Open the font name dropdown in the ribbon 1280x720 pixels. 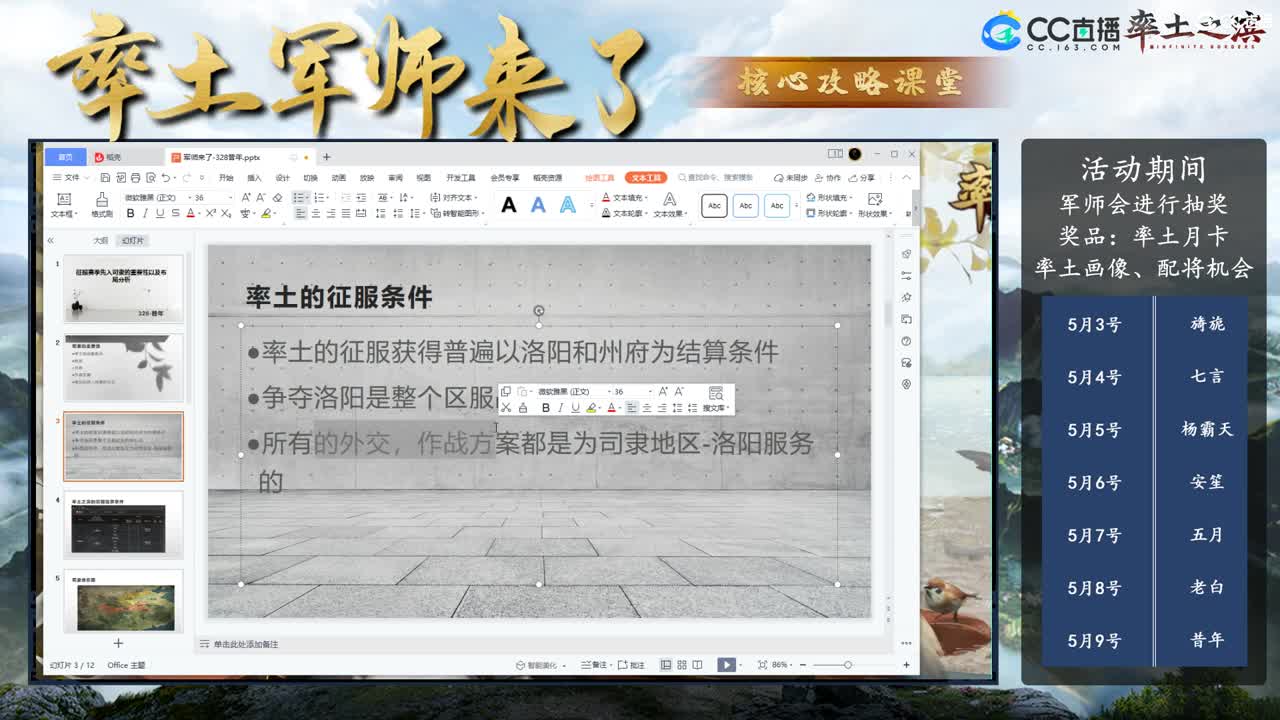point(190,198)
